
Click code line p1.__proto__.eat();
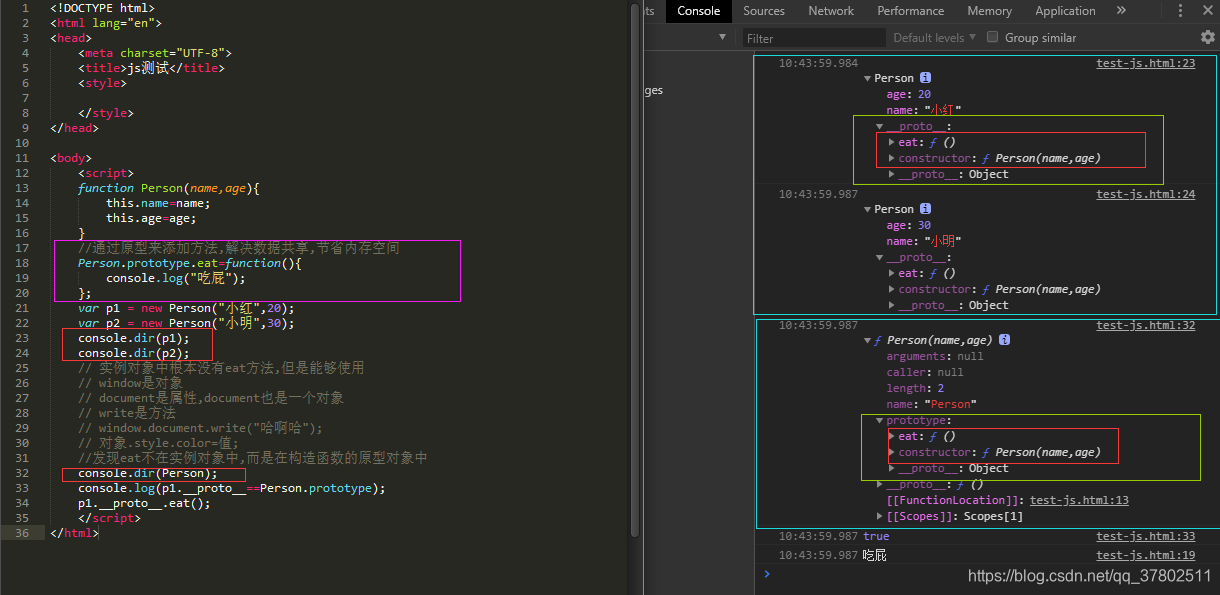[145, 503]
